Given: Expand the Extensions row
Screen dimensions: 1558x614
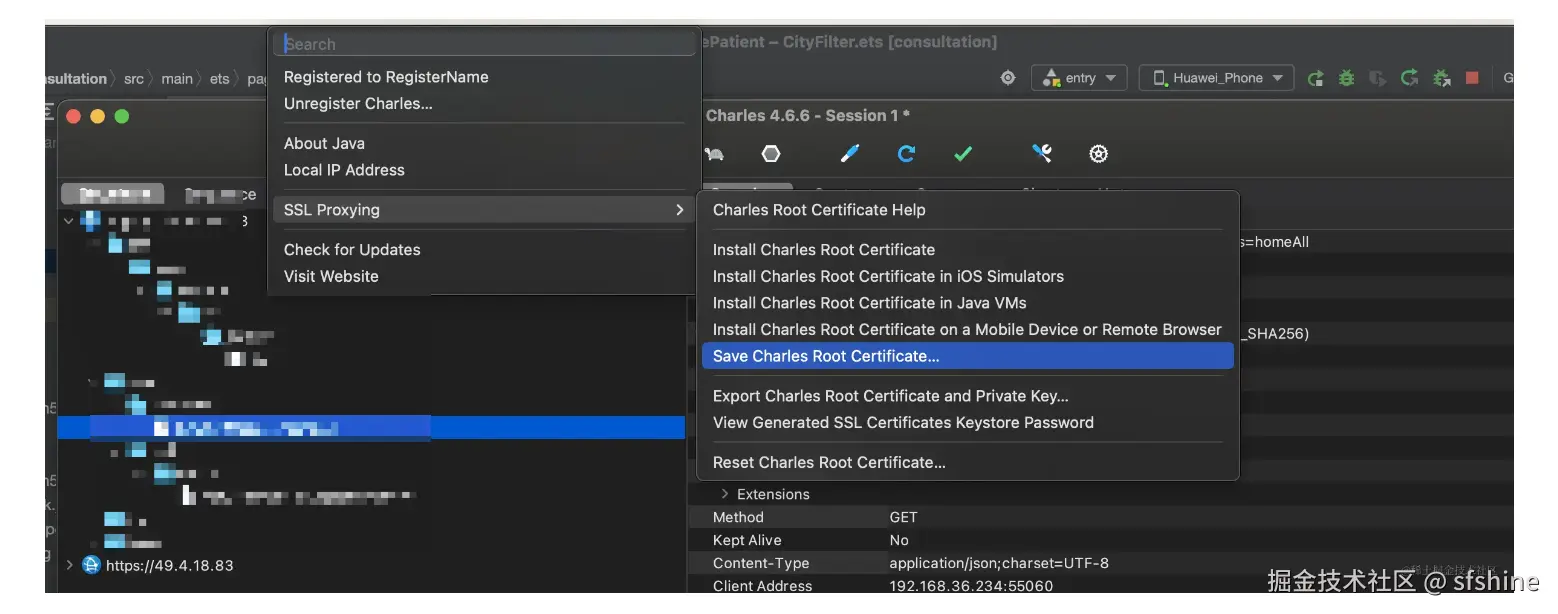Looking at the screenshot, I should coord(725,494).
